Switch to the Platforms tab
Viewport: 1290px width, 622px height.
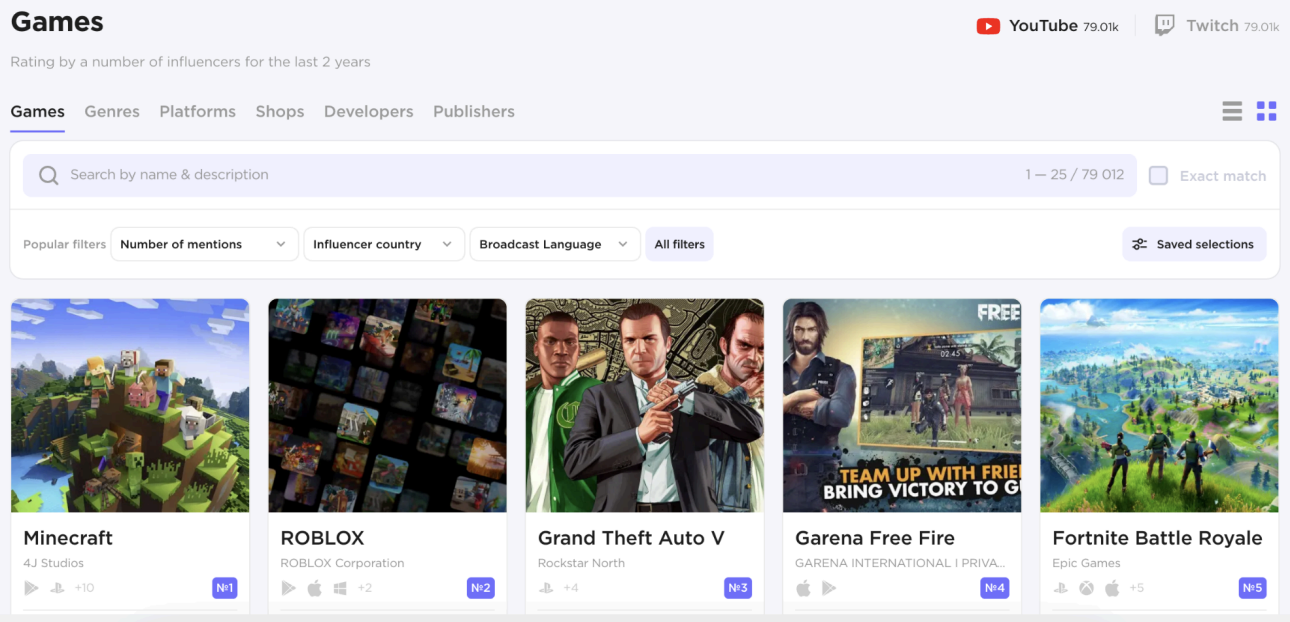pyautogui.click(x=198, y=112)
